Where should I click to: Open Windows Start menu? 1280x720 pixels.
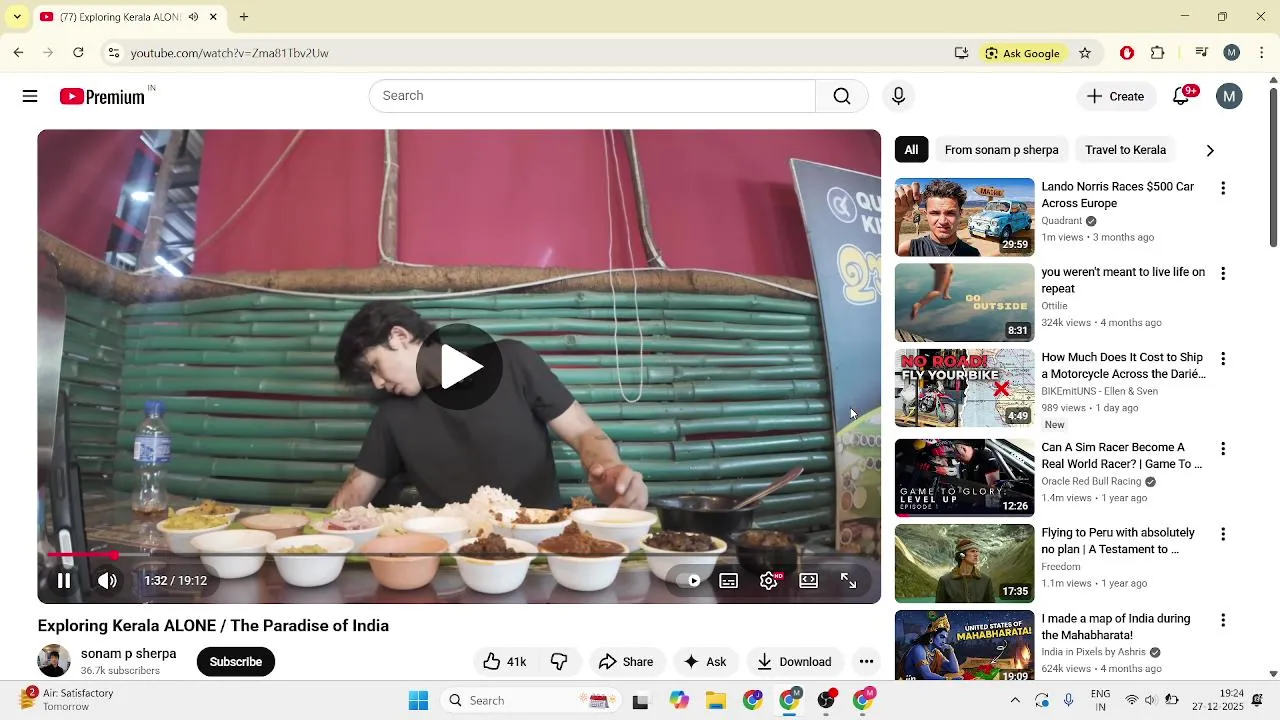tap(418, 700)
